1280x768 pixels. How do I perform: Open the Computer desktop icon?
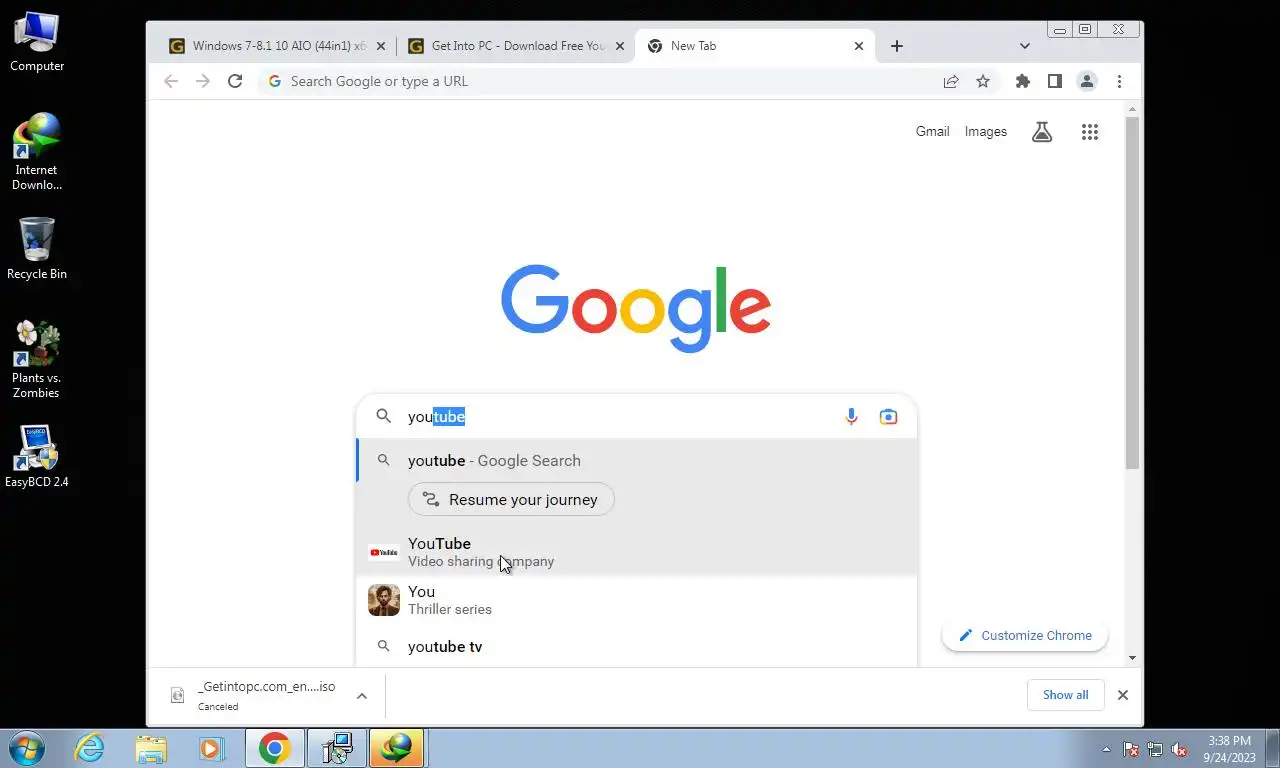tap(37, 41)
